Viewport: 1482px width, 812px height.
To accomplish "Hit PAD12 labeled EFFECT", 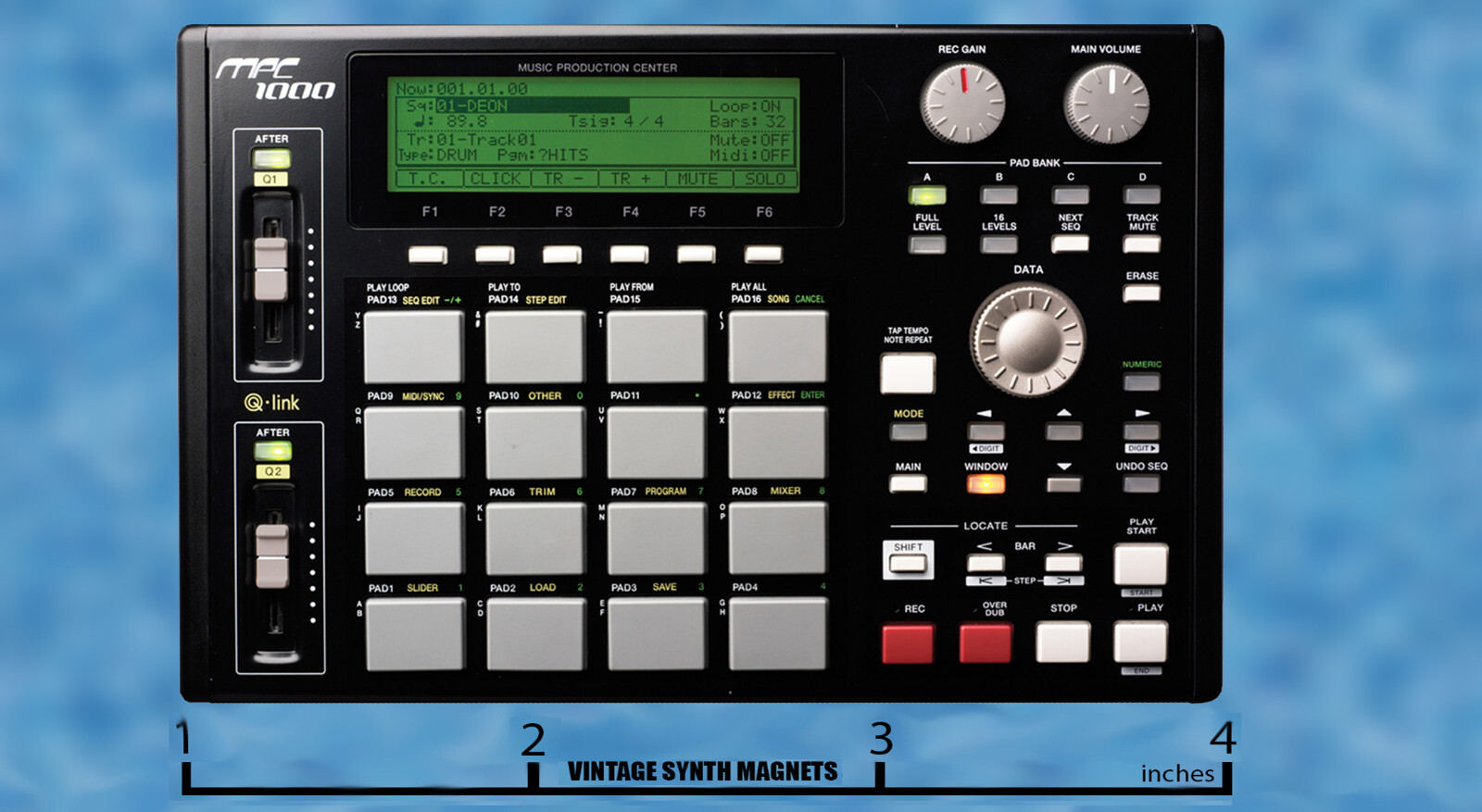I will click(777, 442).
